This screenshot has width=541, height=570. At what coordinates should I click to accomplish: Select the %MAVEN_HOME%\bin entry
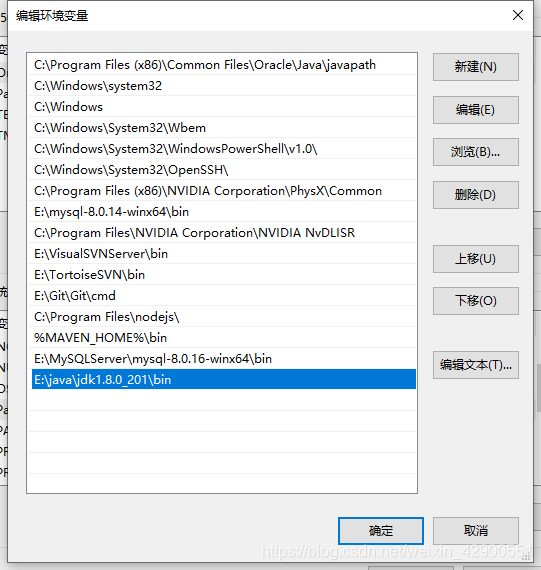pyautogui.click(x=222, y=338)
